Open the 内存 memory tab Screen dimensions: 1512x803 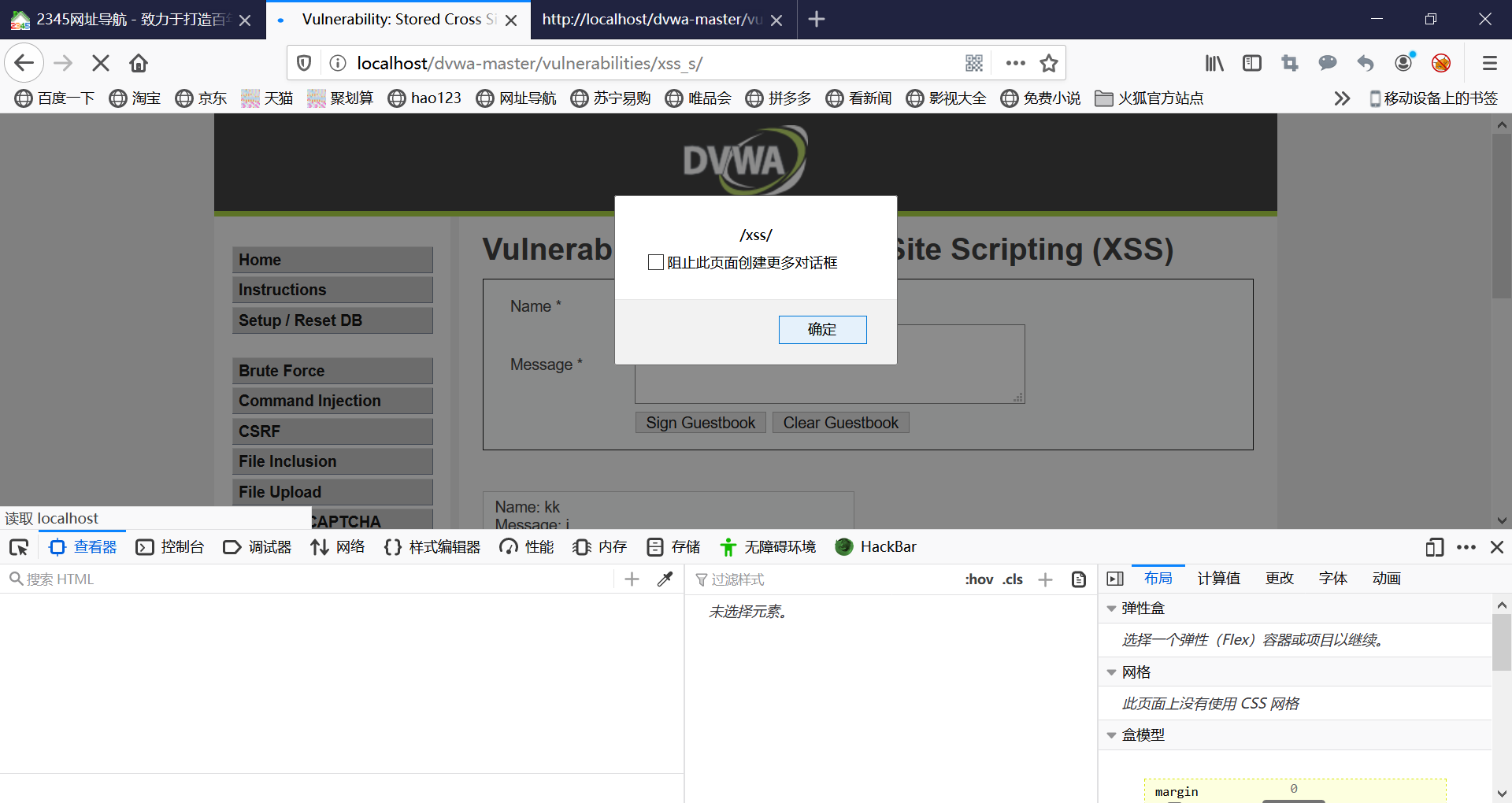pos(600,547)
